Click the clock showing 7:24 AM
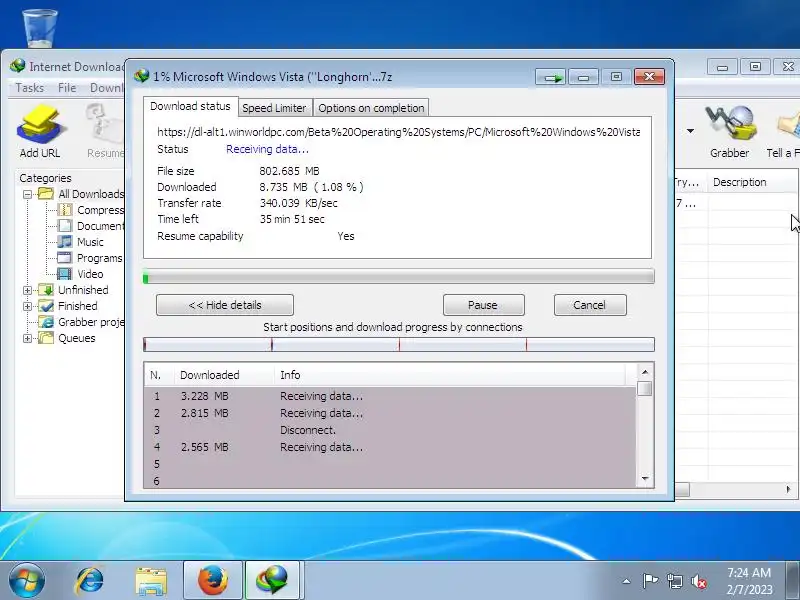Viewport: 800px width, 600px height. (749, 573)
